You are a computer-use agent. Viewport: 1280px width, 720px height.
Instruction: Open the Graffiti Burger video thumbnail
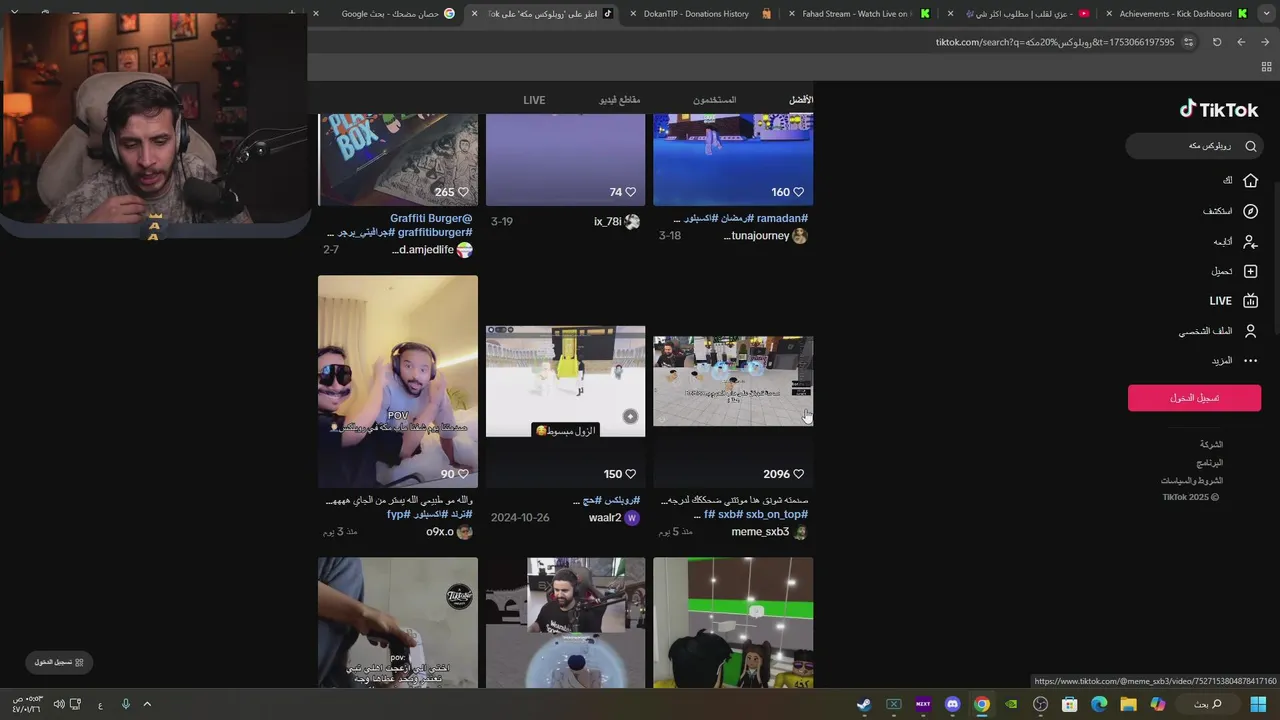point(398,159)
